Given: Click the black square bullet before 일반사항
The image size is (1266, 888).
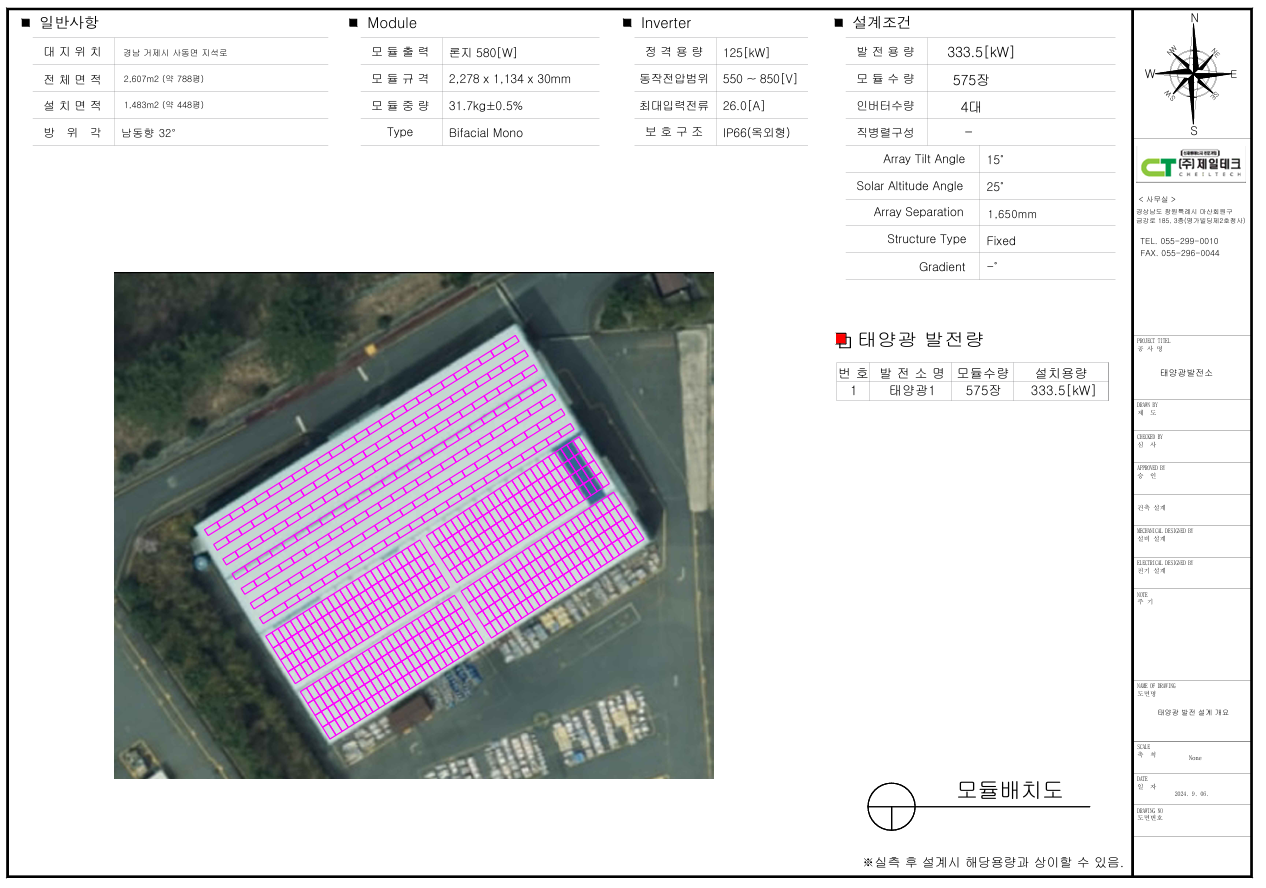Looking at the screenshot, I should point(25,23).
